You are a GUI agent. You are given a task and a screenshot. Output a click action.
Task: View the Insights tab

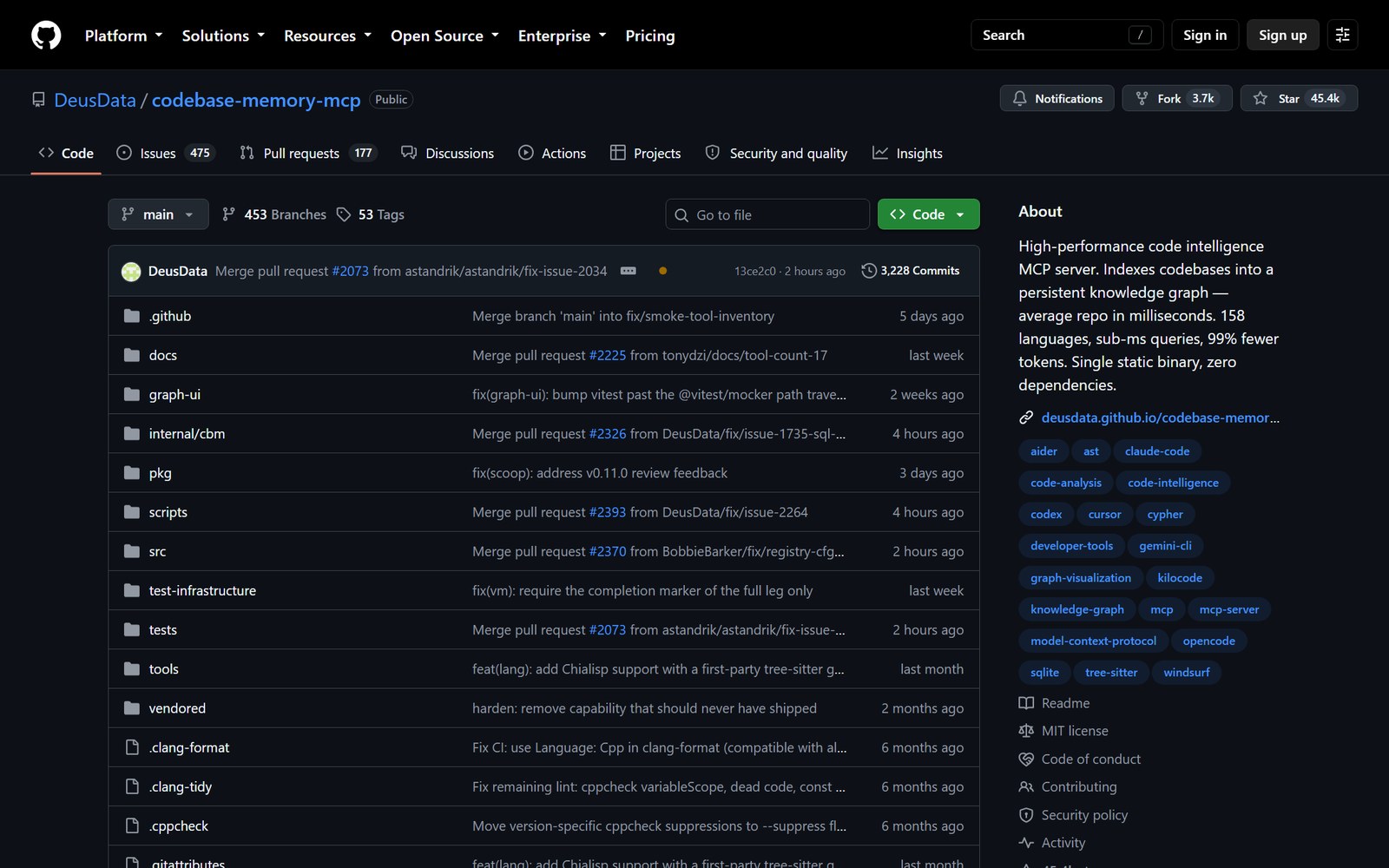[907, 153]
